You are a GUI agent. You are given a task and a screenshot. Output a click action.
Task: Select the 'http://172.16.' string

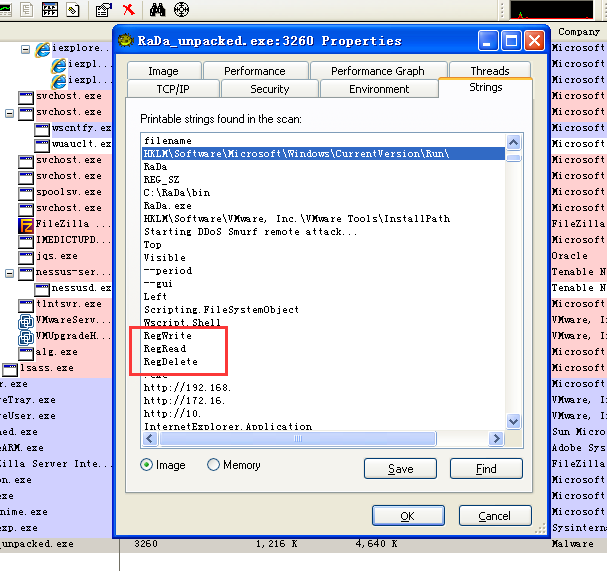184,401
